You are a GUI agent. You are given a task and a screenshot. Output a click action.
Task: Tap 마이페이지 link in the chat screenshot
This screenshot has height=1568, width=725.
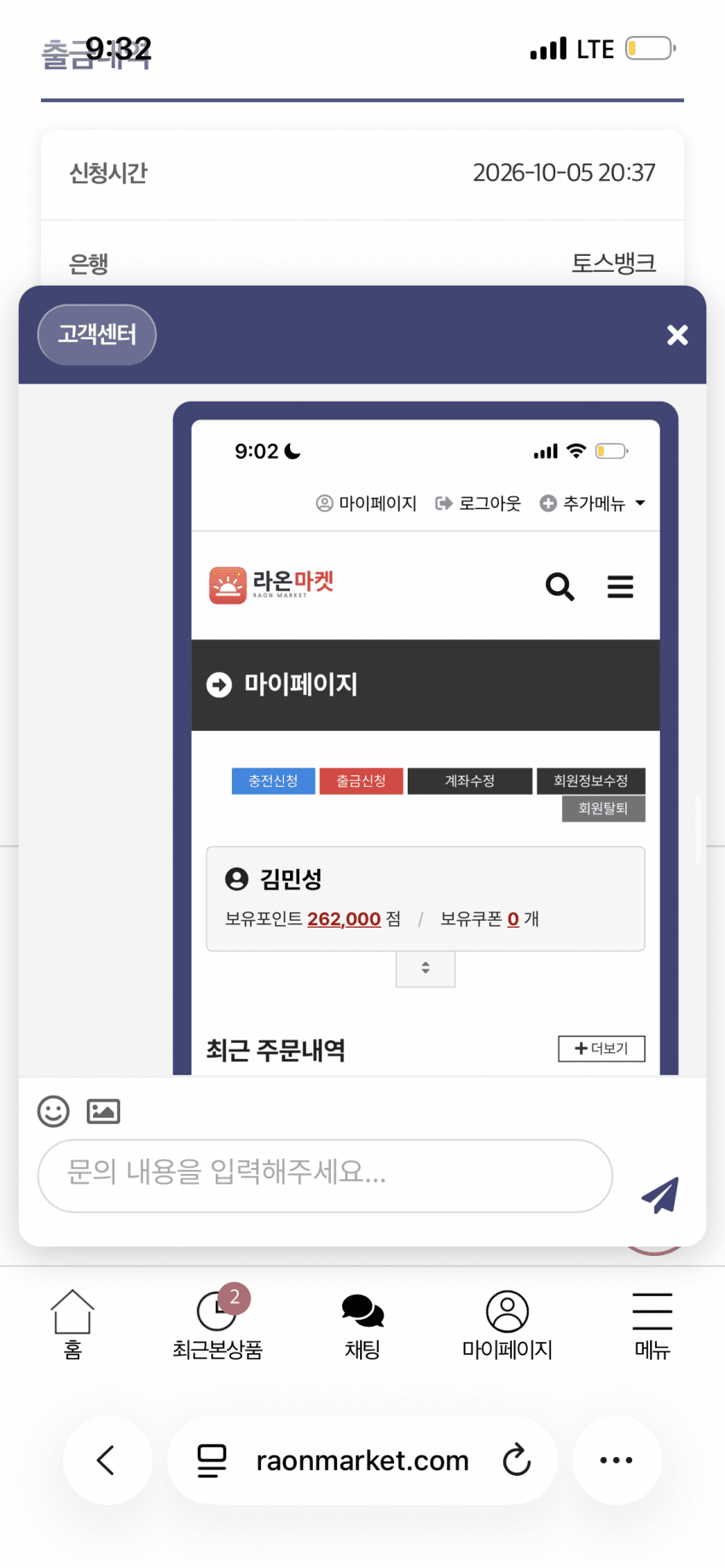click(367, 503)
